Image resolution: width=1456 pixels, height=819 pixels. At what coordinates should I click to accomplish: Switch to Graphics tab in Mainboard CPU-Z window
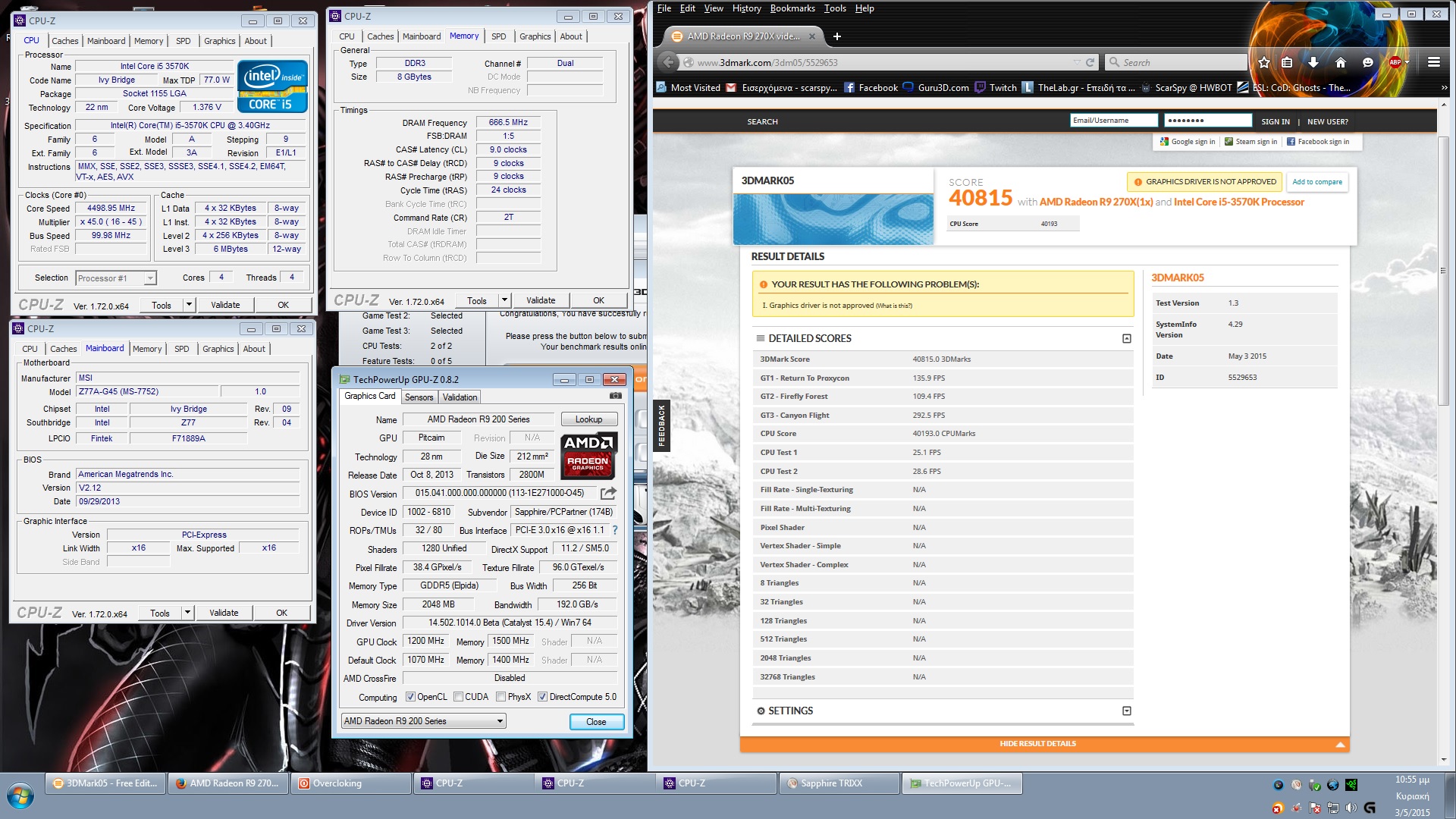click(218, 349)
